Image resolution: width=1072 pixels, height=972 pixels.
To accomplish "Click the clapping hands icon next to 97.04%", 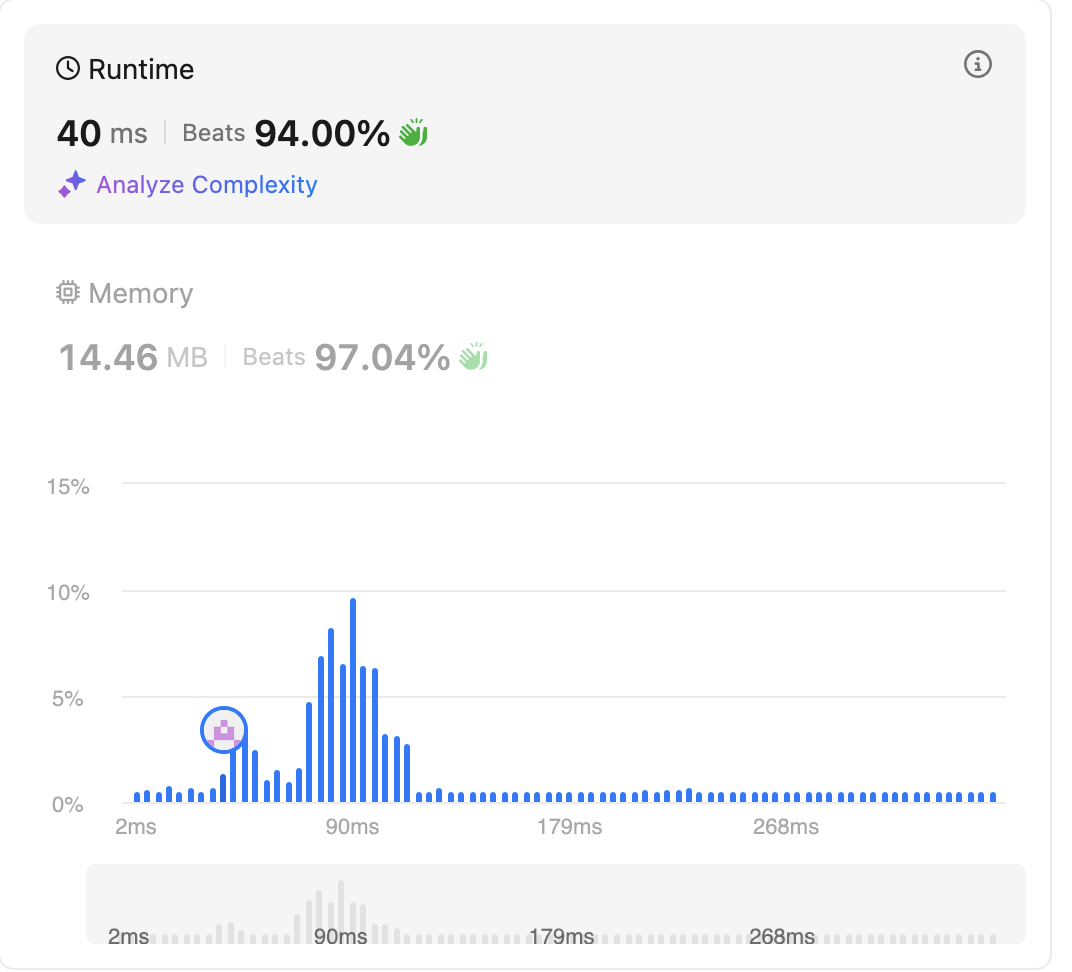I will click(472, 356).
